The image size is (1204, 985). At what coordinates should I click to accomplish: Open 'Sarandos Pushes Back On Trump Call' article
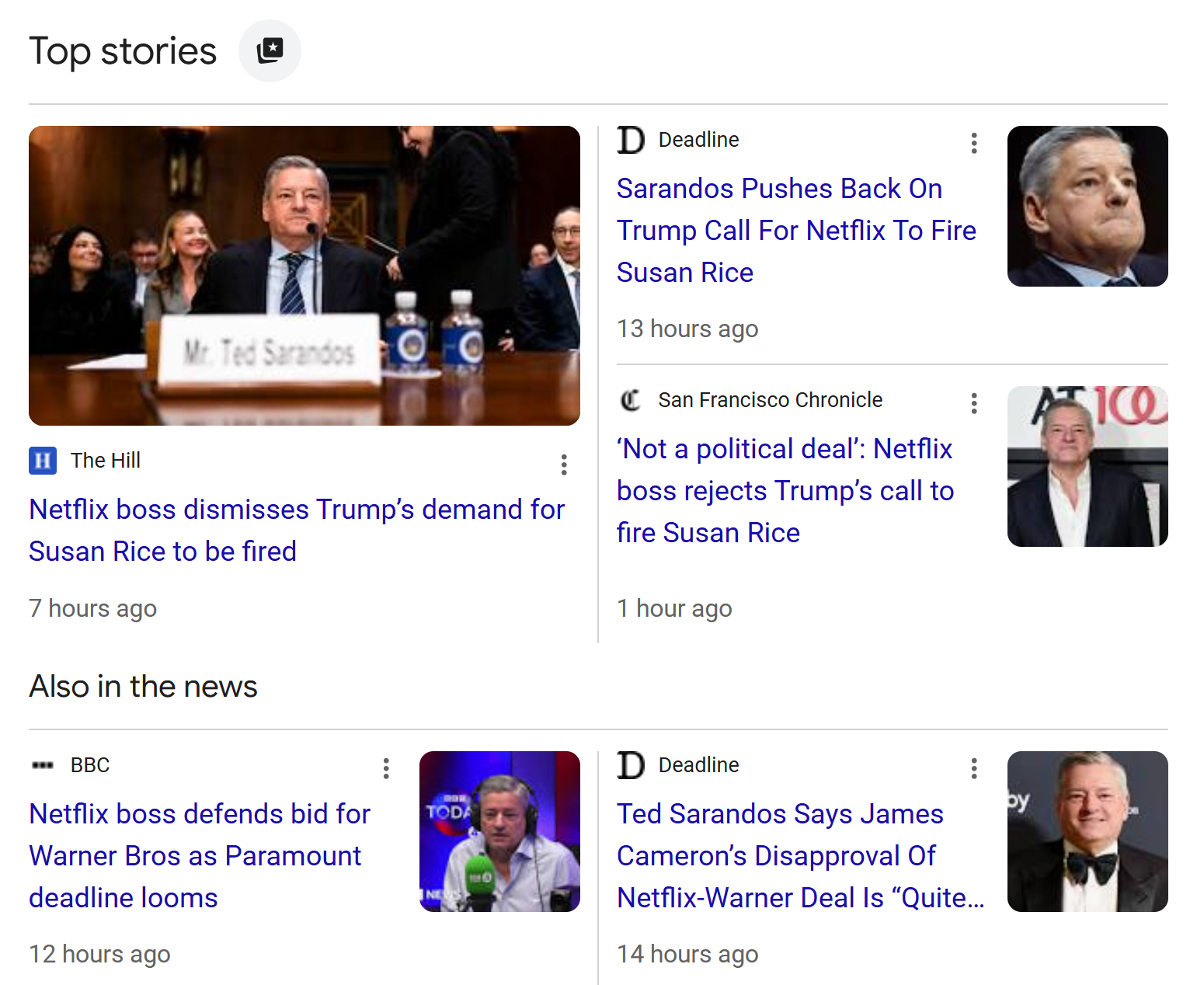click(795, 230)
